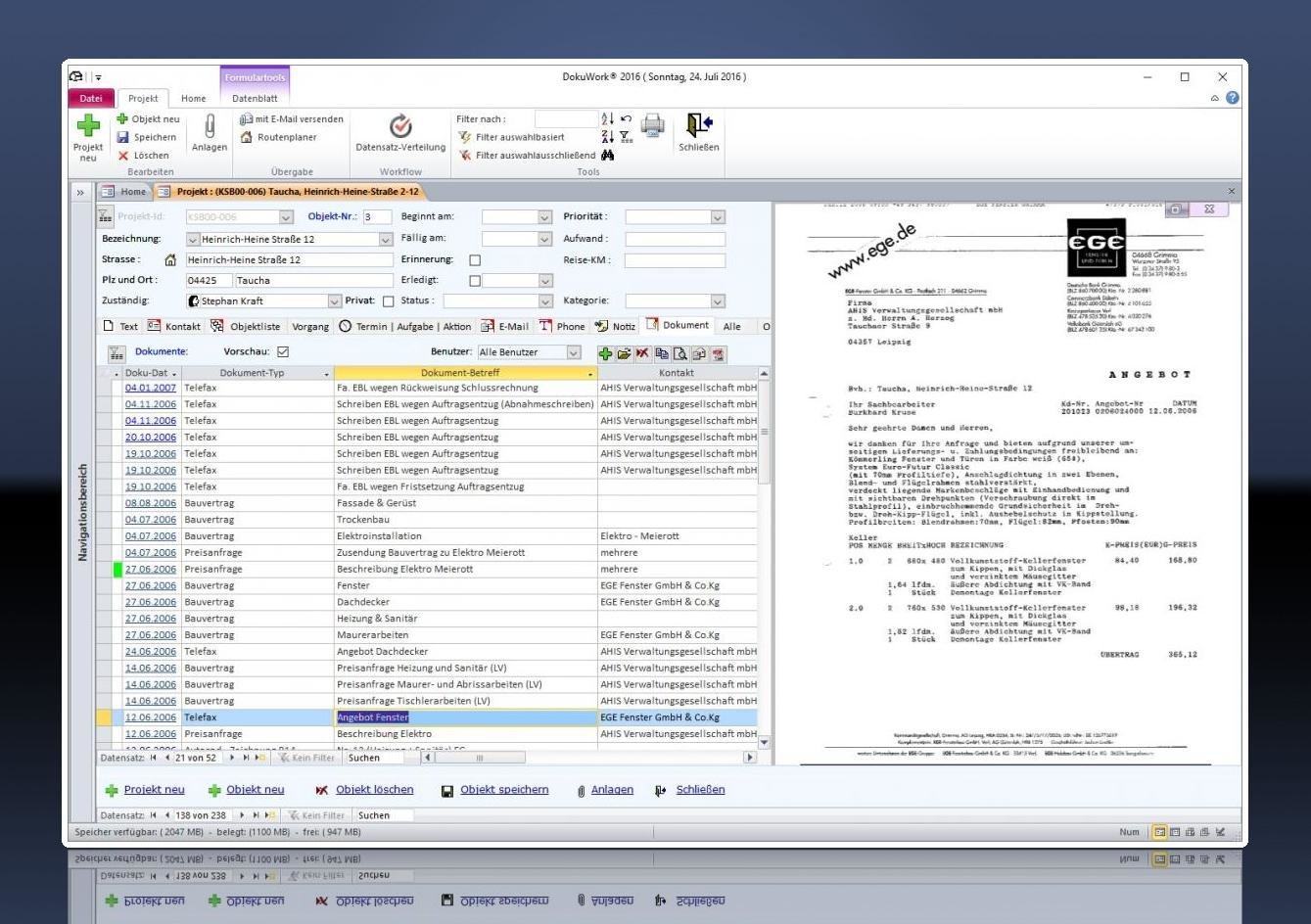
Task: Add a document with the green plus icon
Action: pyautogui.click(x=605, y=352)
